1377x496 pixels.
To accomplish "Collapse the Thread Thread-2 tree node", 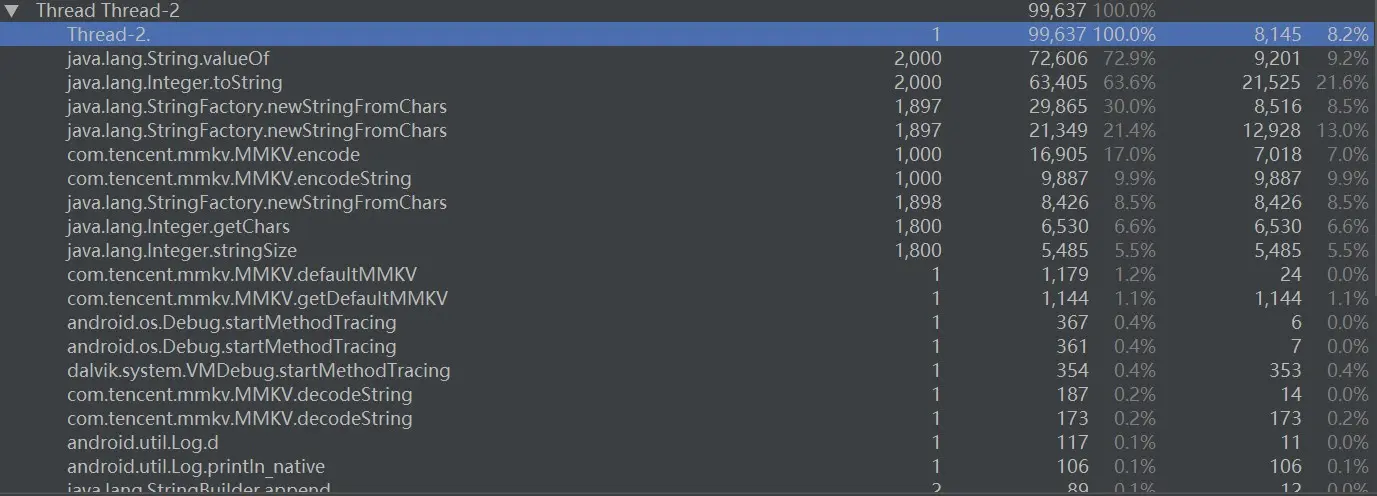I will click(13, 11).
